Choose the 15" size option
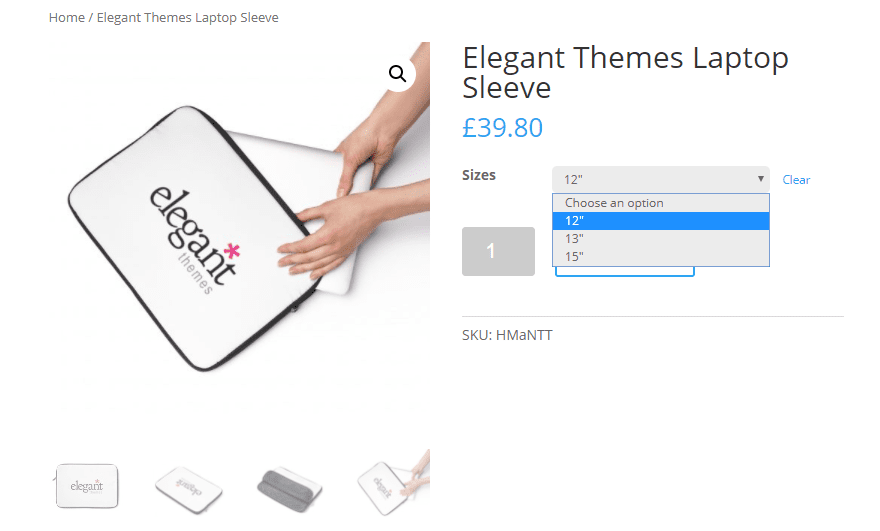The width and height of the screenshot is (880, 531). (661, 257)
